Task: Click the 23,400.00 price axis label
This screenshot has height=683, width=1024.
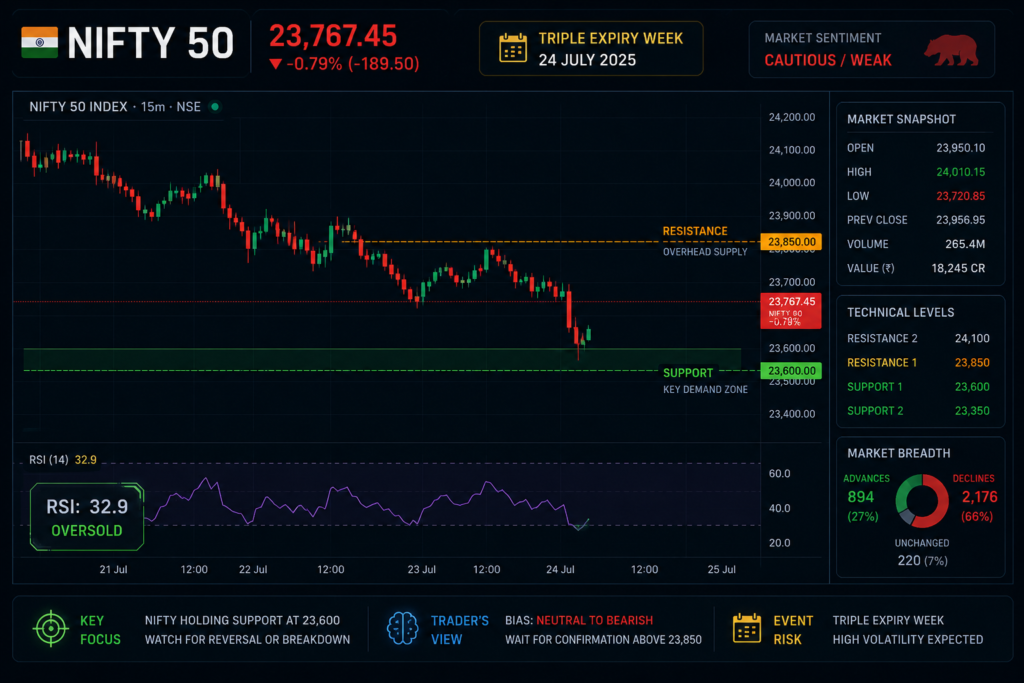Action: click(792, 414)
